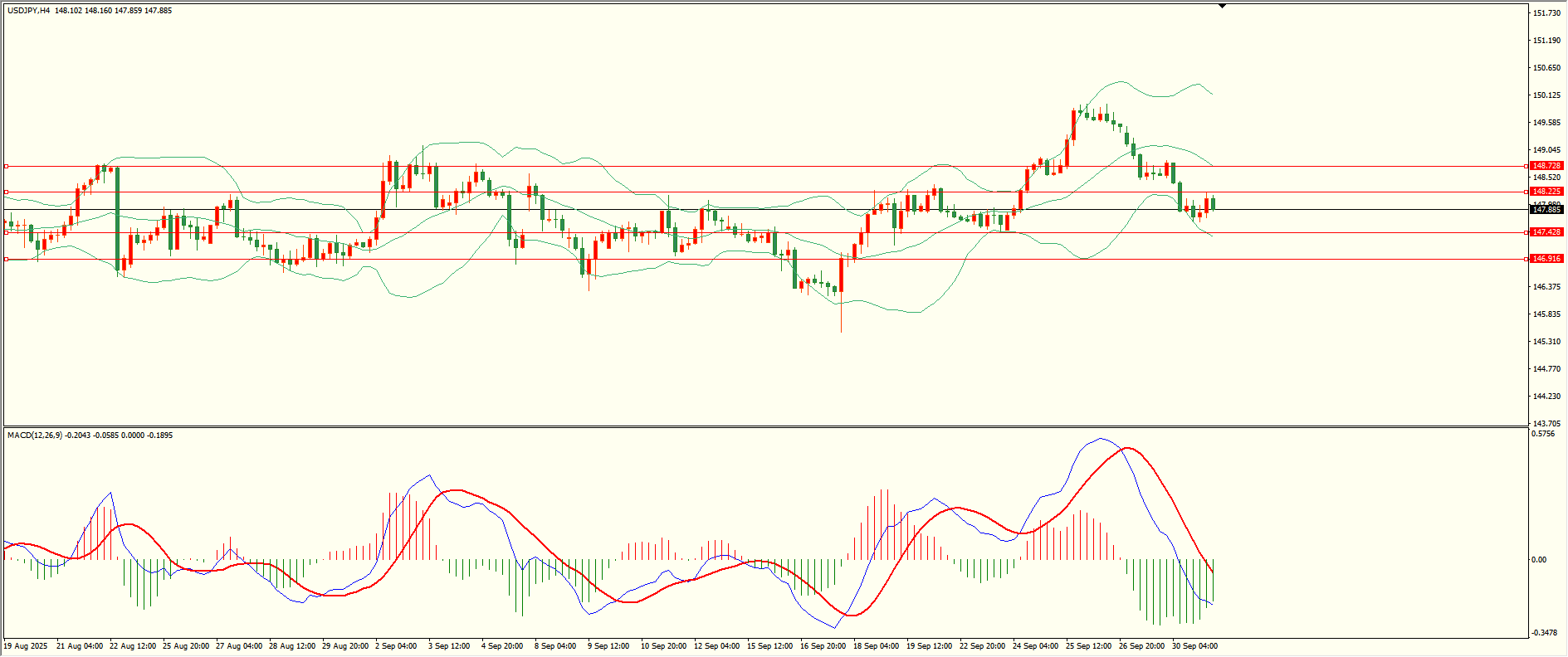Screen dimensions: 1568x657
Task: Click the 151.730 price scale value
Action: tap(1546, 13)
